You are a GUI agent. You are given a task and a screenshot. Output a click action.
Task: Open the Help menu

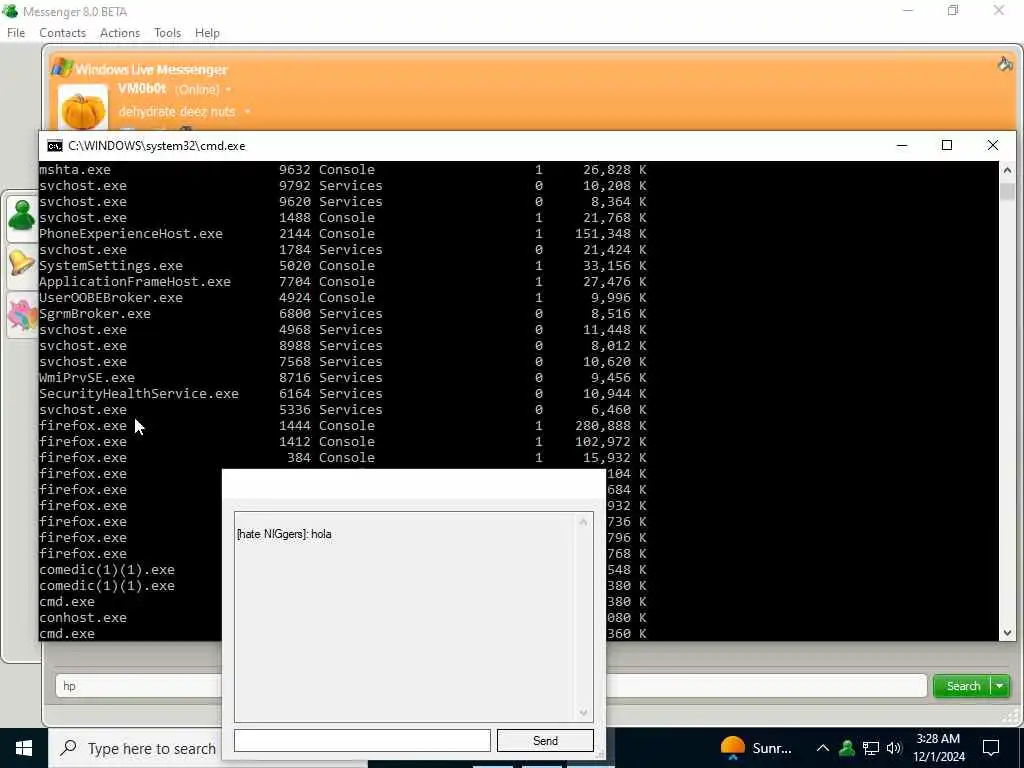(x=207, y=33)
